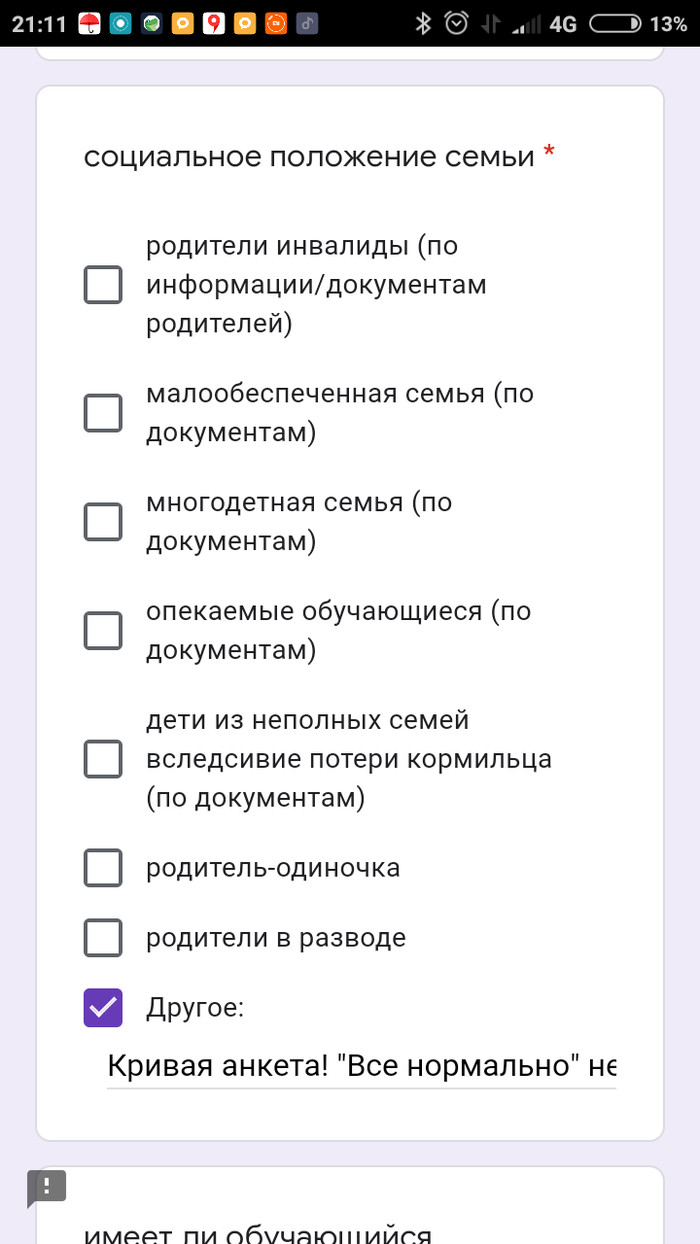Uncheck the "Другое" checkbox
This screenshot has width=700, height=1244.
(x=103, y=1008)
